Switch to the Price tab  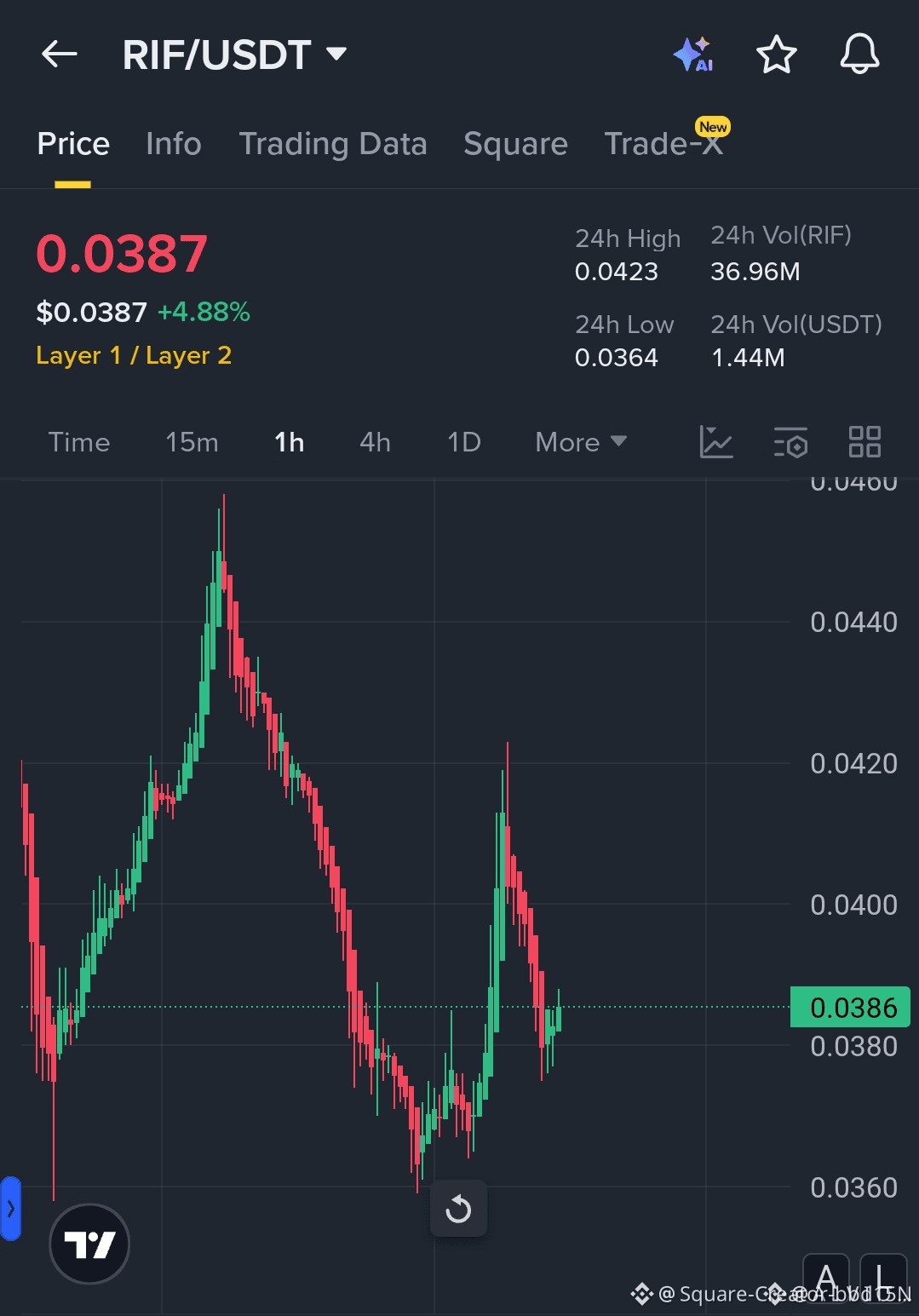[x=73, y=144]
